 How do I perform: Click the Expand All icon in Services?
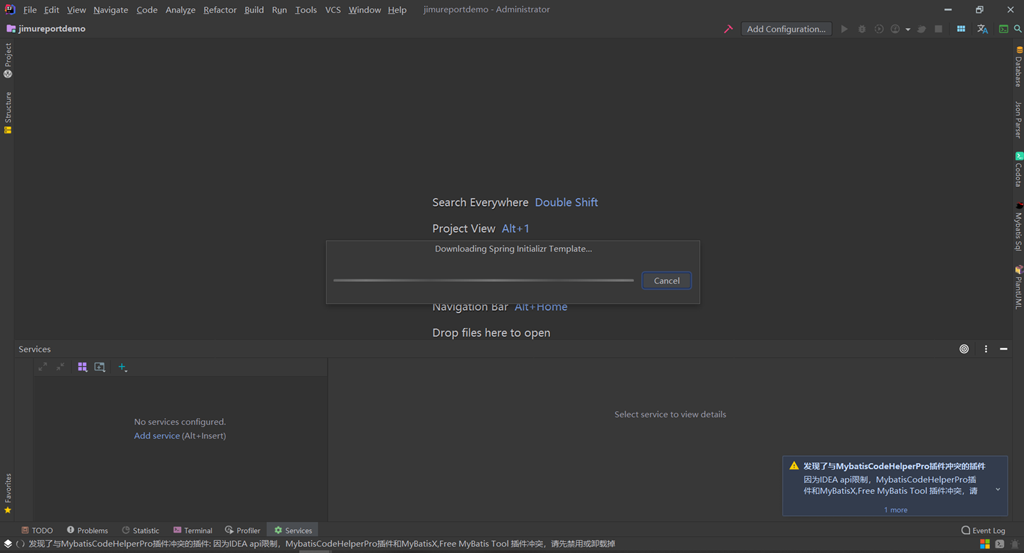(x=42, y=367)
